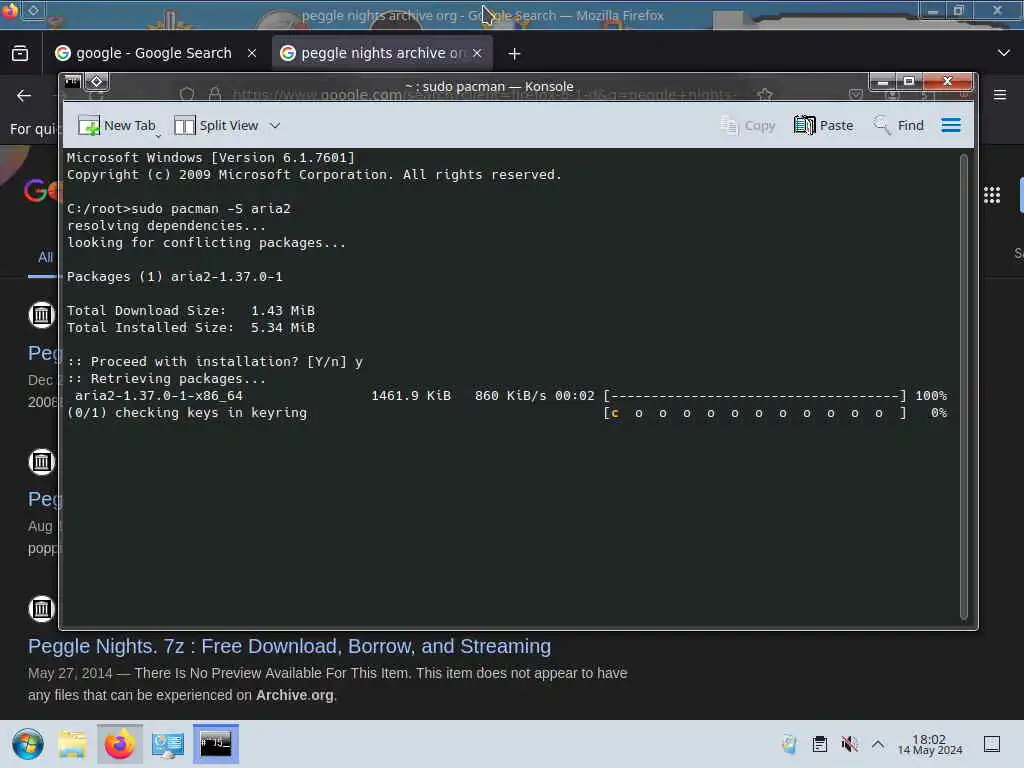This screenshot has width=1024, height=768.
Task: Click the archive icon above Peggle Nights 7z result
Action: tap(41, 609)
